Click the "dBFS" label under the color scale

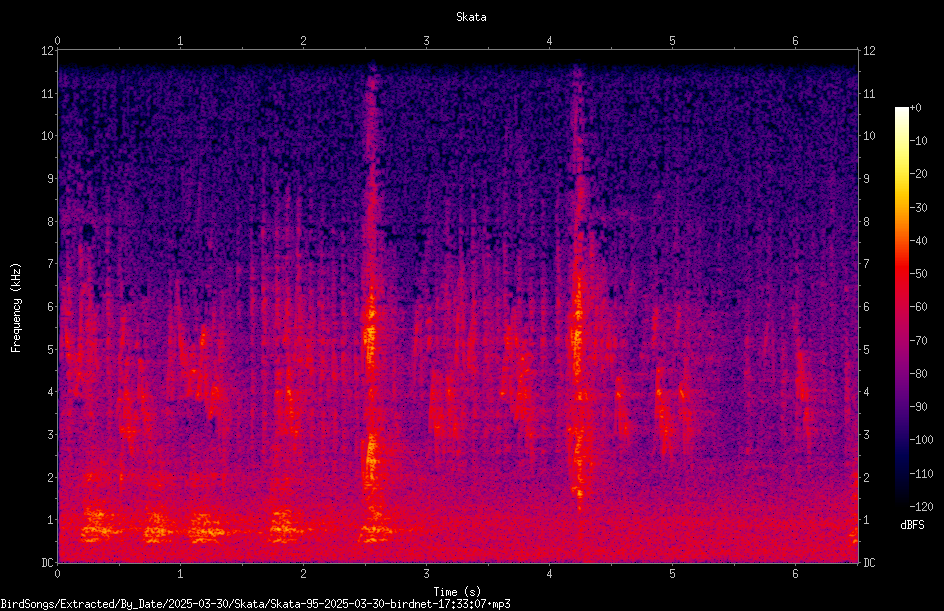(x=912, y=525)
